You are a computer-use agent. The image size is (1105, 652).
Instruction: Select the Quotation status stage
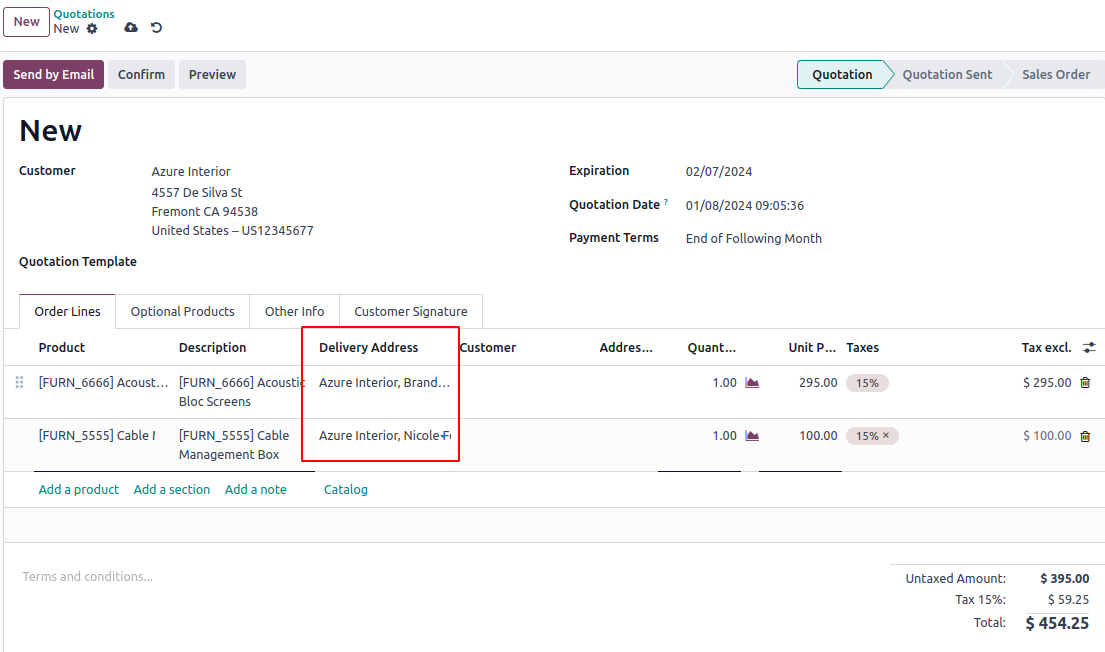click(842, 75)
